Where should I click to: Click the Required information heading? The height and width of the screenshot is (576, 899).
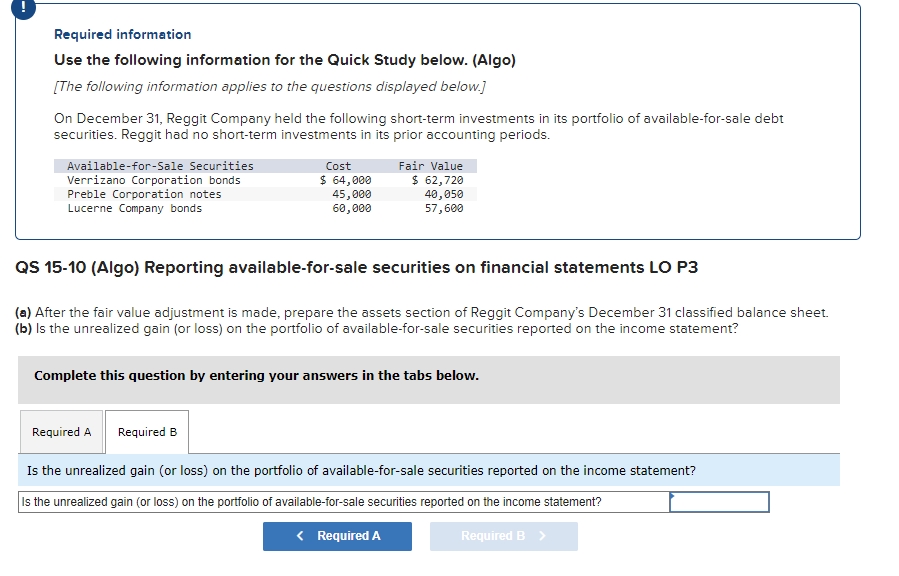[122, 34]
